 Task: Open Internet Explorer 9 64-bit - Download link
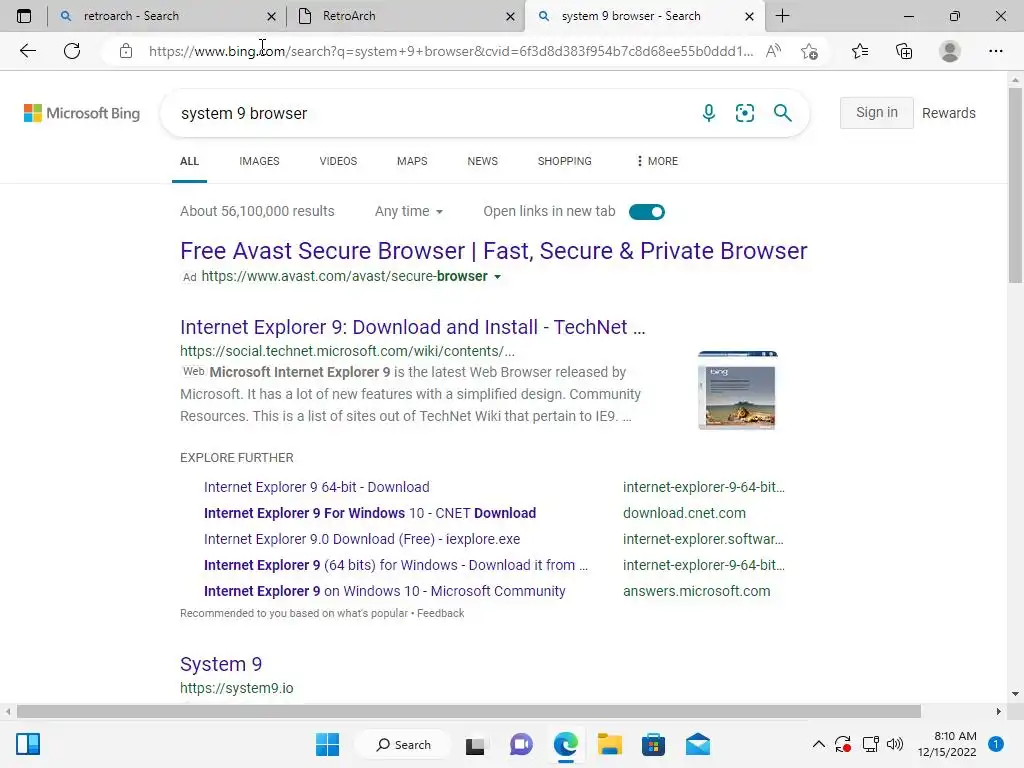317,487
